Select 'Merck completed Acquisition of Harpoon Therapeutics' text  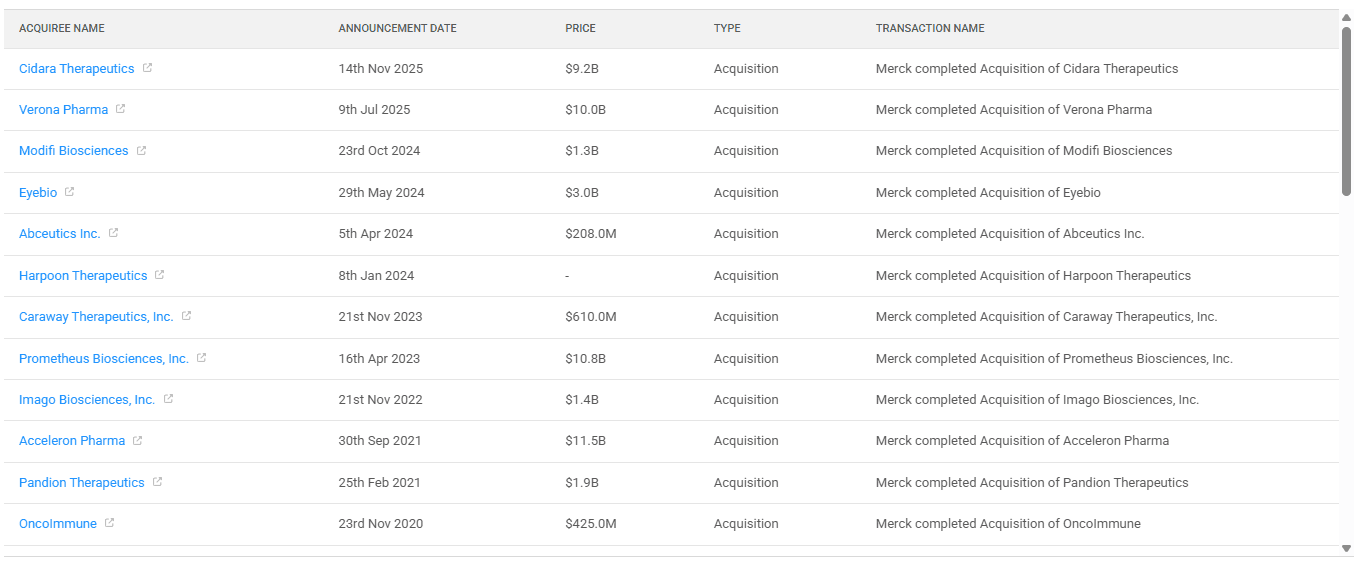tap(1033, 276)
